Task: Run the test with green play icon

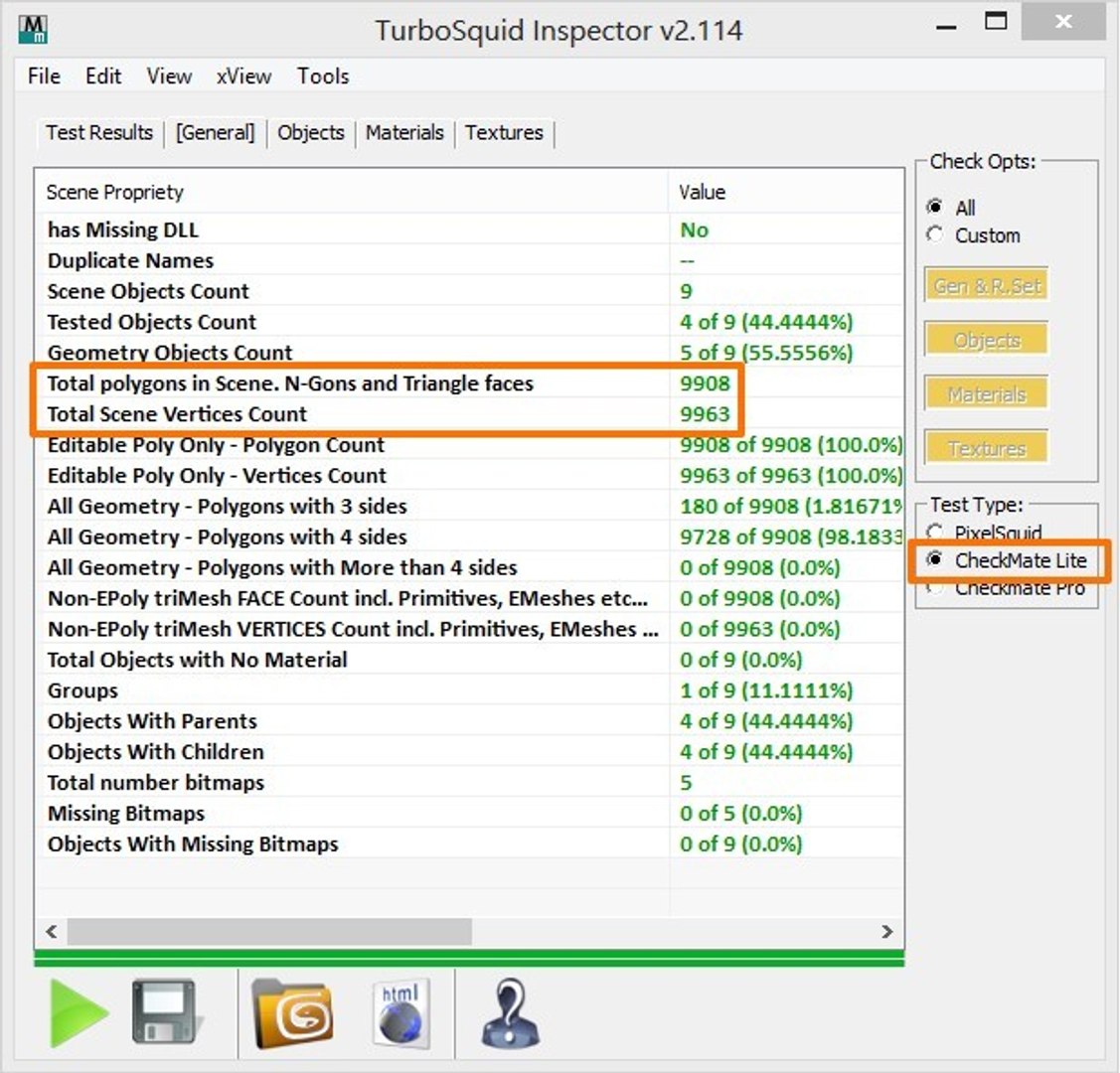Action: tap(78, 1013)
